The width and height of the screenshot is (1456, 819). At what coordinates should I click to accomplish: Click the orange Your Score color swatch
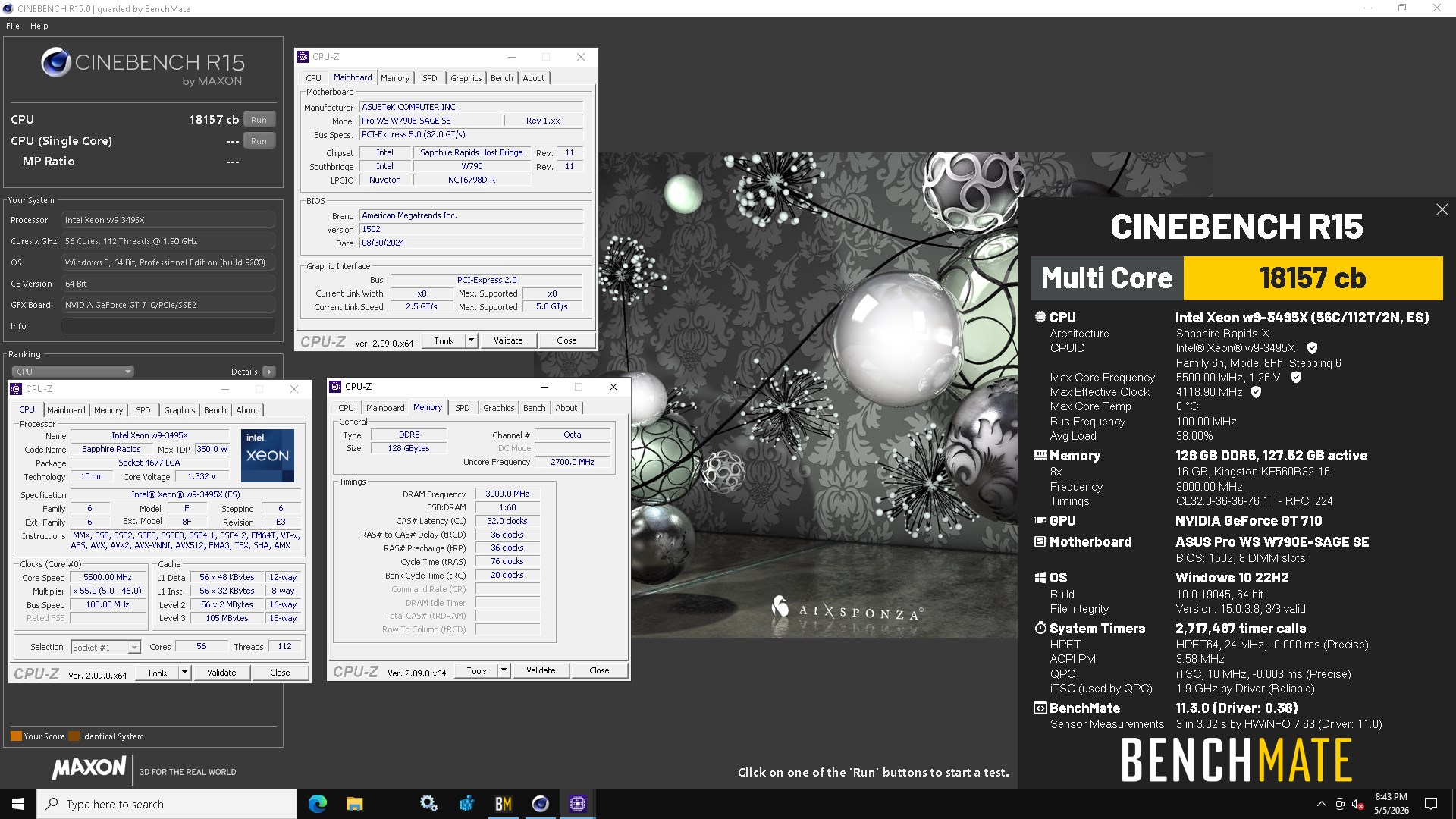(x=16, y=736)
